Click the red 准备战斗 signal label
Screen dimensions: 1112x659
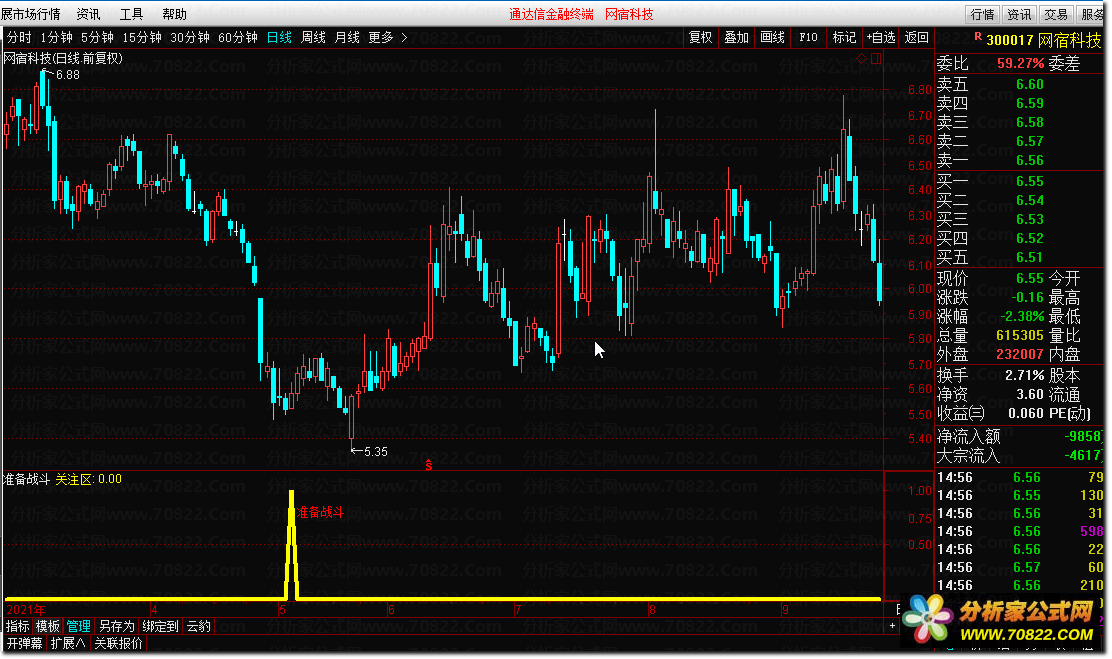pyautogui.click(x=321, y=512)
